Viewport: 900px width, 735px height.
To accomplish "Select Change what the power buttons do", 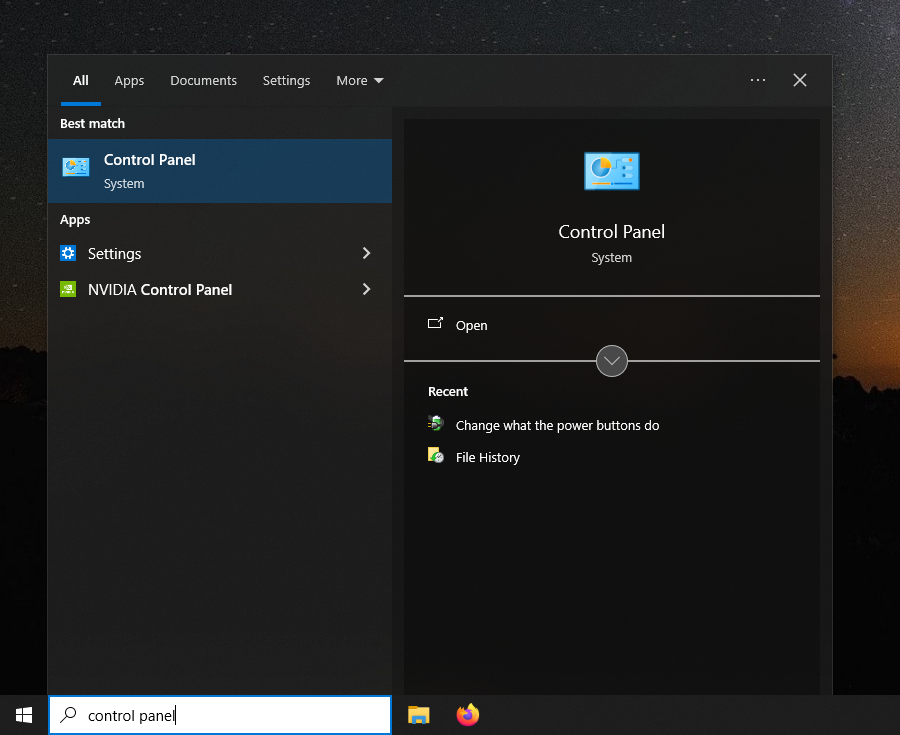I will (x=557, y=424).
